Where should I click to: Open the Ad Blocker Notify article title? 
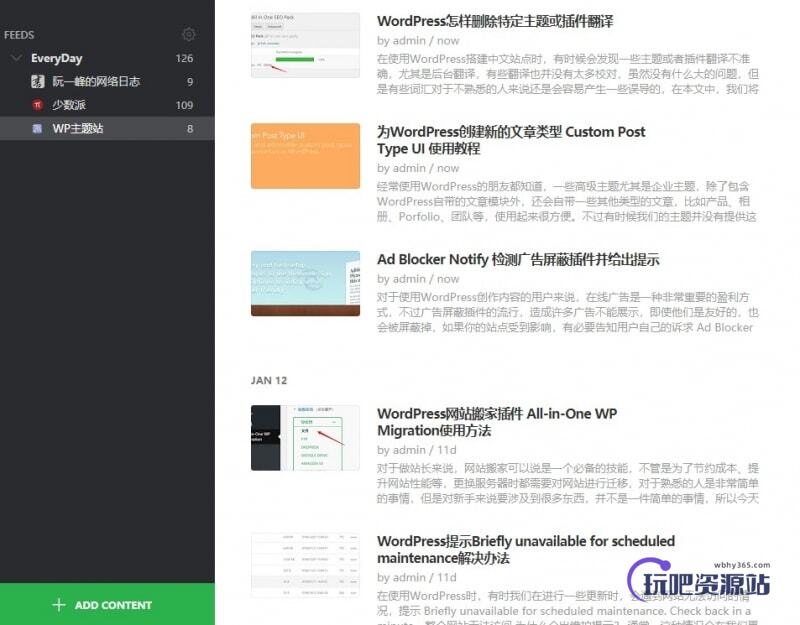click(x=518, y=259)
